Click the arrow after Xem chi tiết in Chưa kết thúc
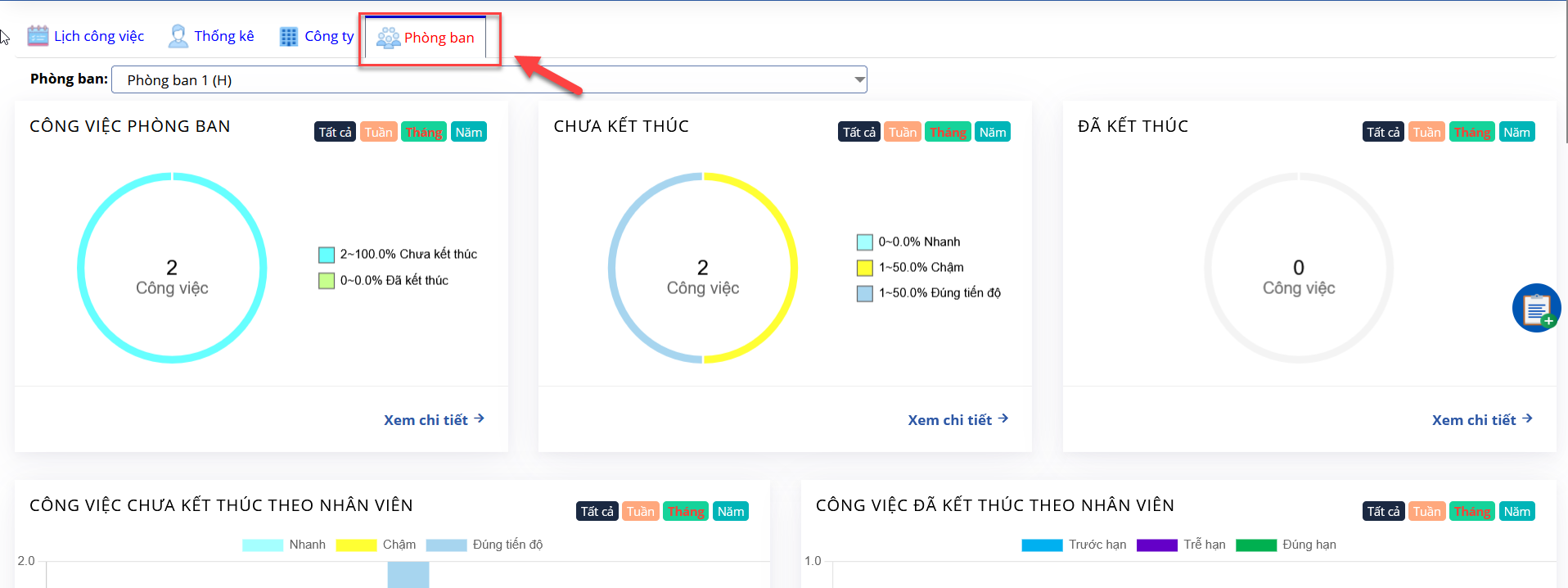 1003,418
